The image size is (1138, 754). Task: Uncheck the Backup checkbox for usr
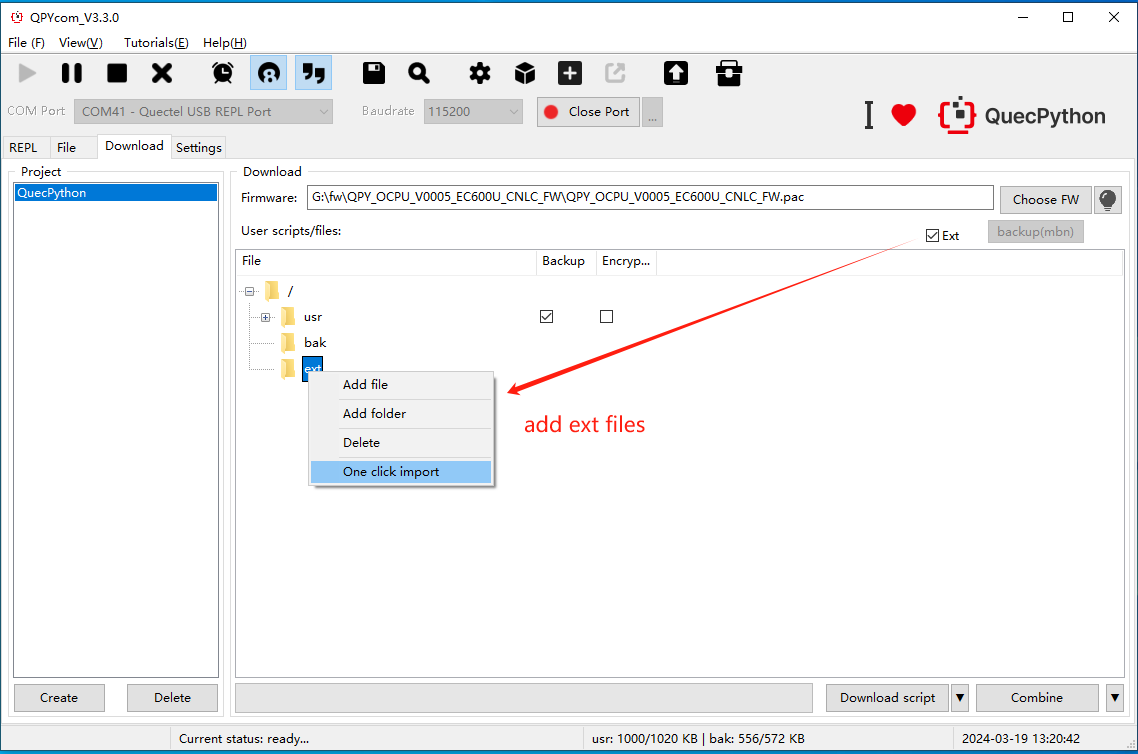pos(547,316)
